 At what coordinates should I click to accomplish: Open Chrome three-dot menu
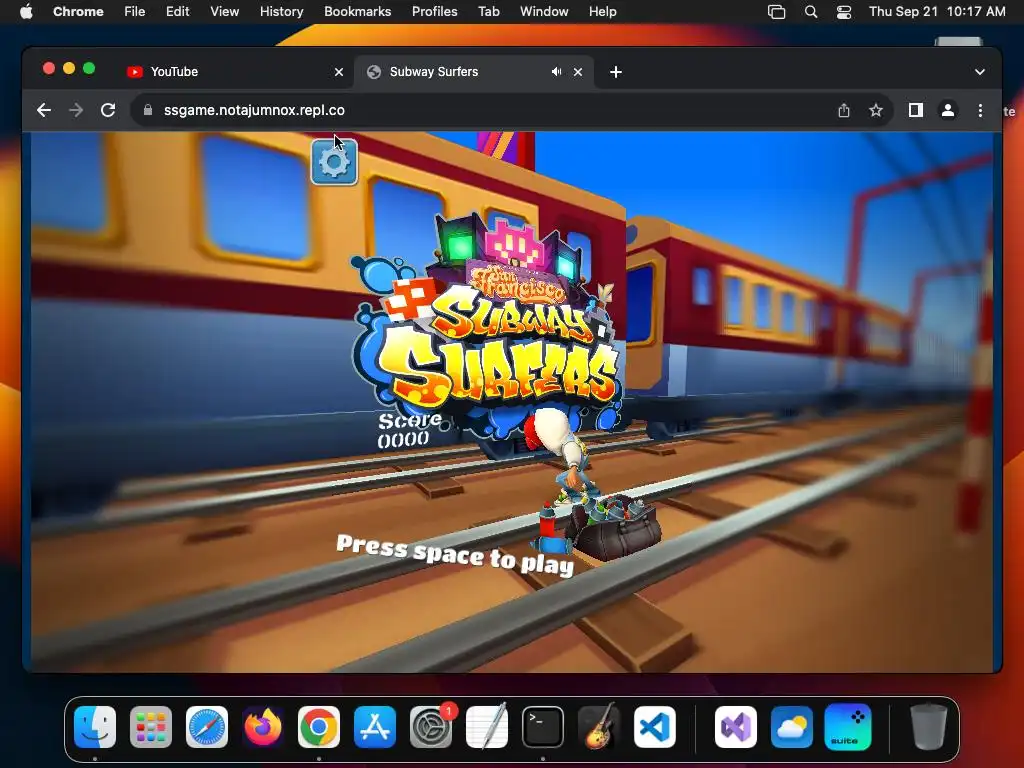(x=980, y=110)
